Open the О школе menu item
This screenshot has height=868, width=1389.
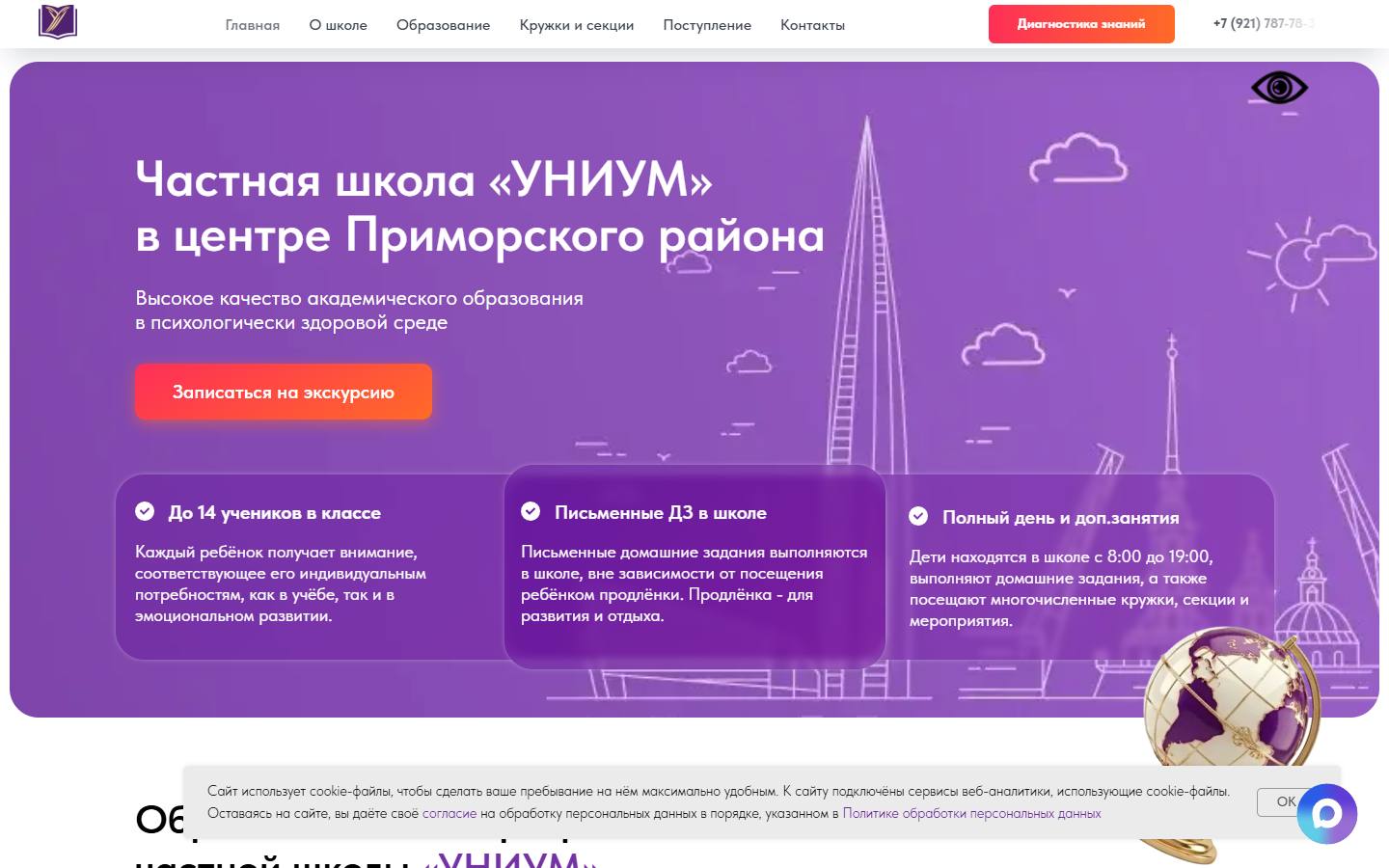tap(338, 25)
